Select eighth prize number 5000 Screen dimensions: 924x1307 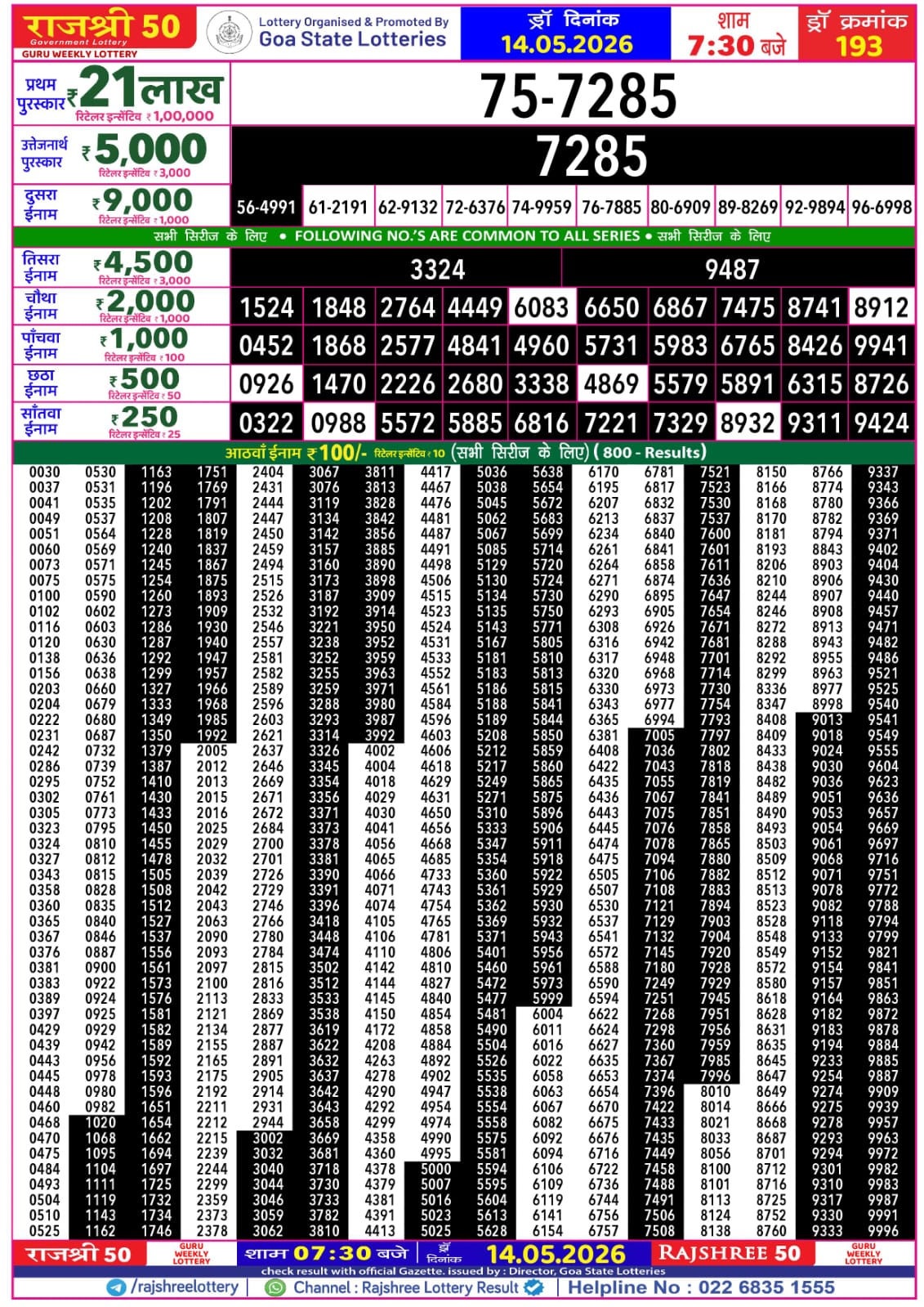tap(435, 1170)
